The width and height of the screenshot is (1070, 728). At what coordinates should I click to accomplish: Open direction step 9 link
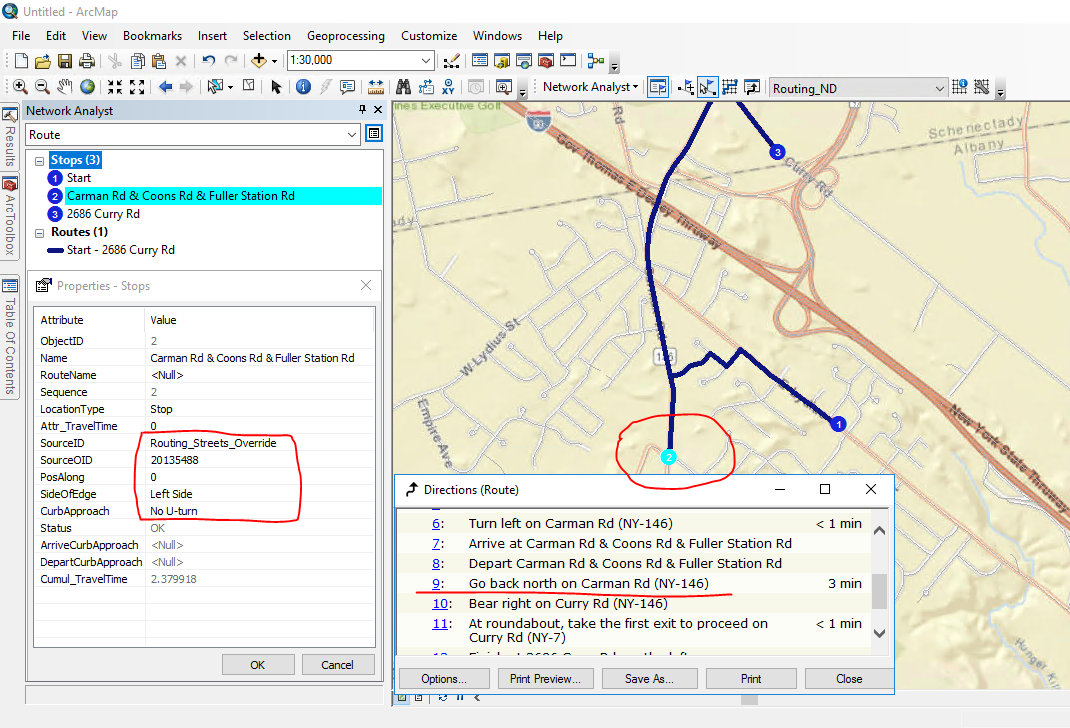437,584
